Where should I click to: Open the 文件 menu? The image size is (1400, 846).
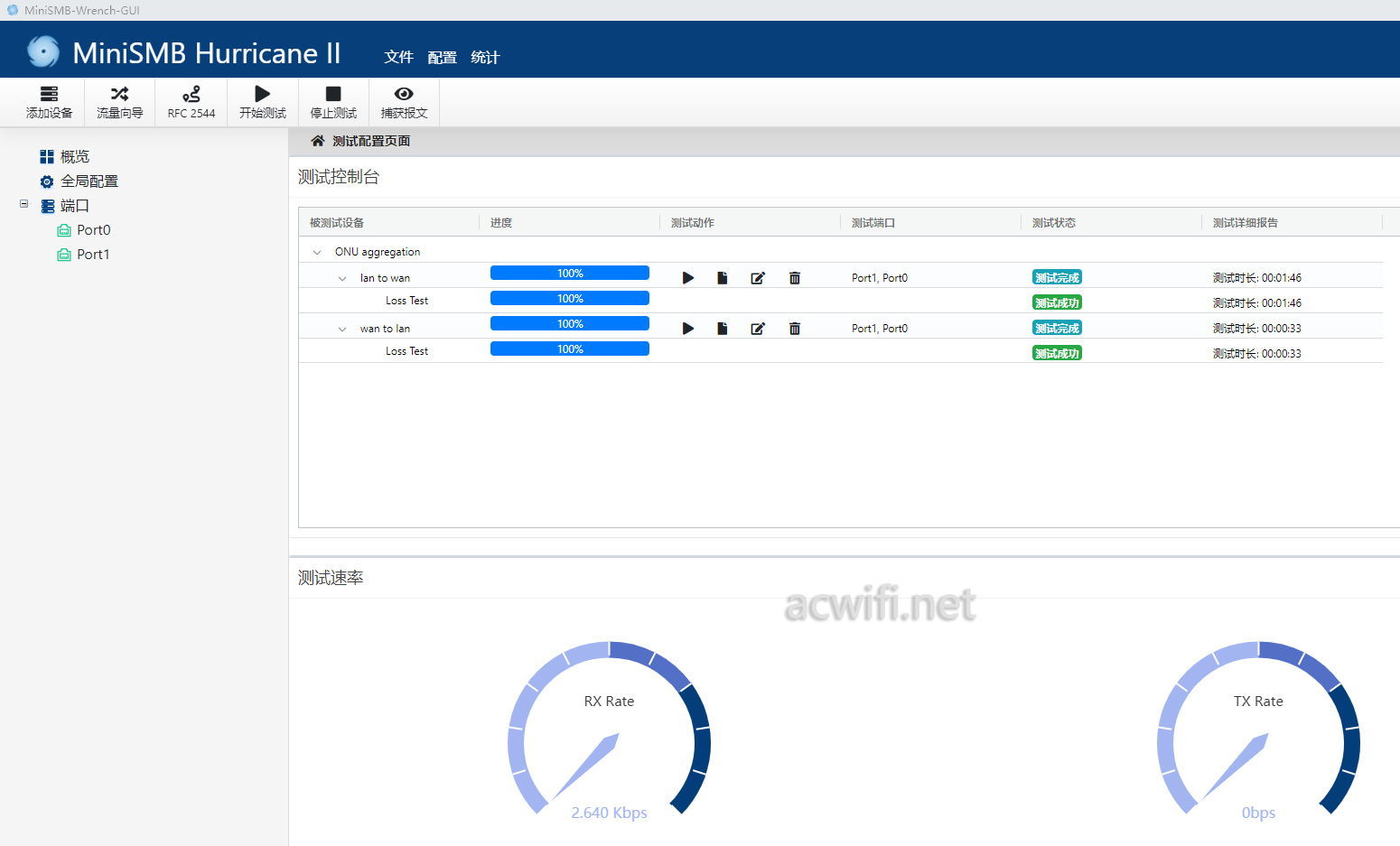[398, 57]
